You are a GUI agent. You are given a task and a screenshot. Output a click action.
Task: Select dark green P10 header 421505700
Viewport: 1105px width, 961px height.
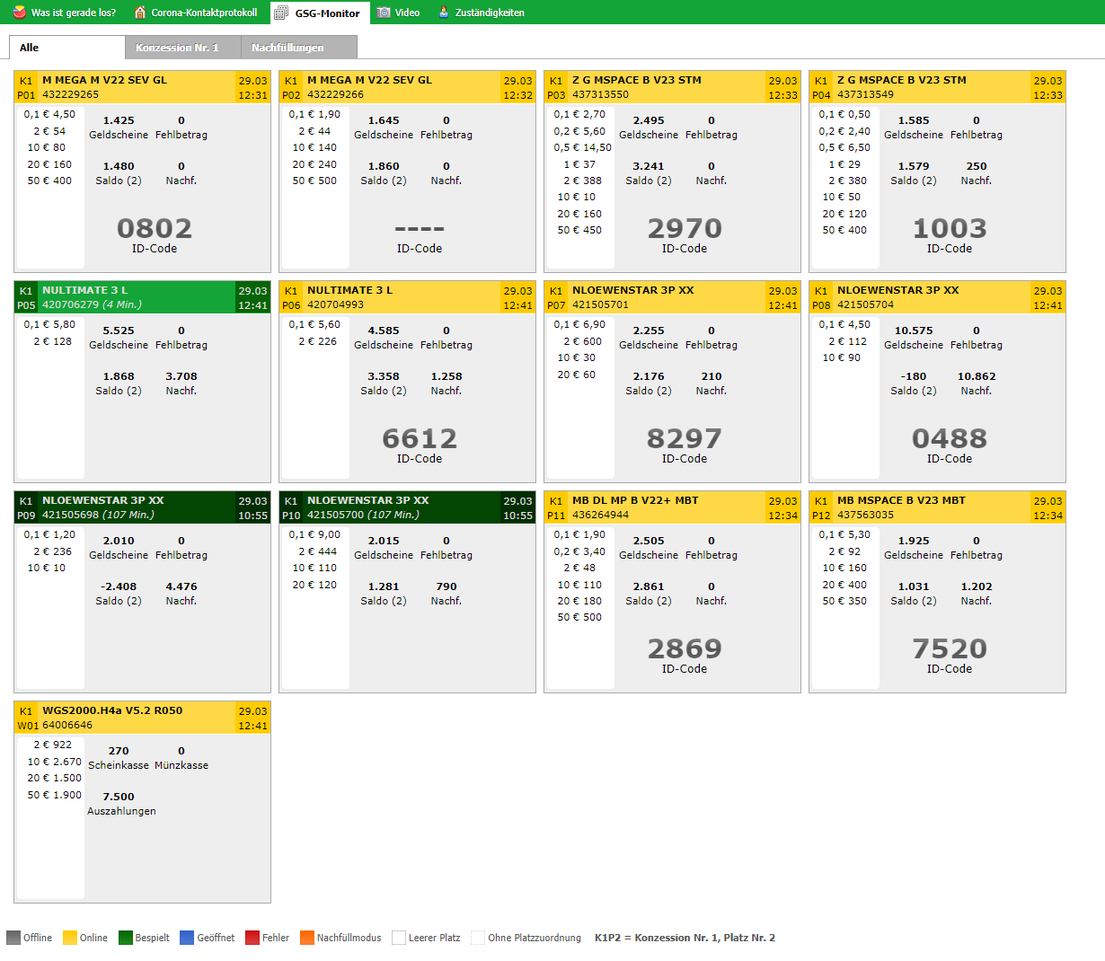(407, 507)
